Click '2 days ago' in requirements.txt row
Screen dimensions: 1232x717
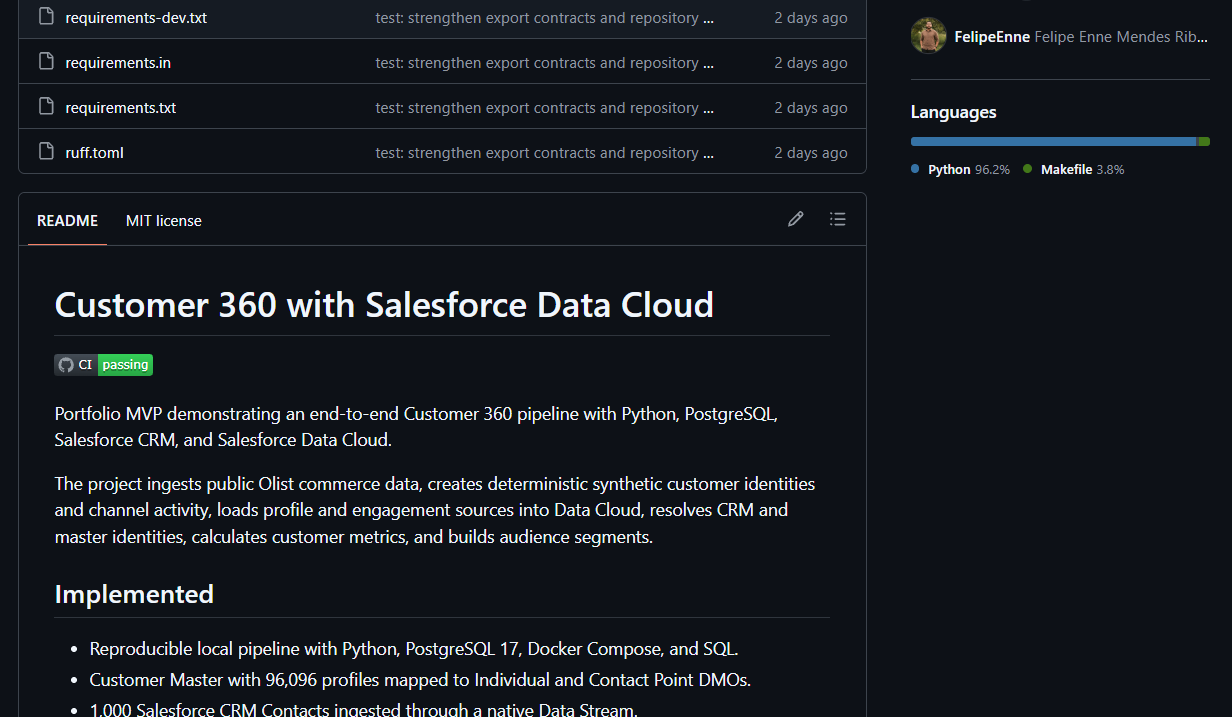click(x=811, y=107)
